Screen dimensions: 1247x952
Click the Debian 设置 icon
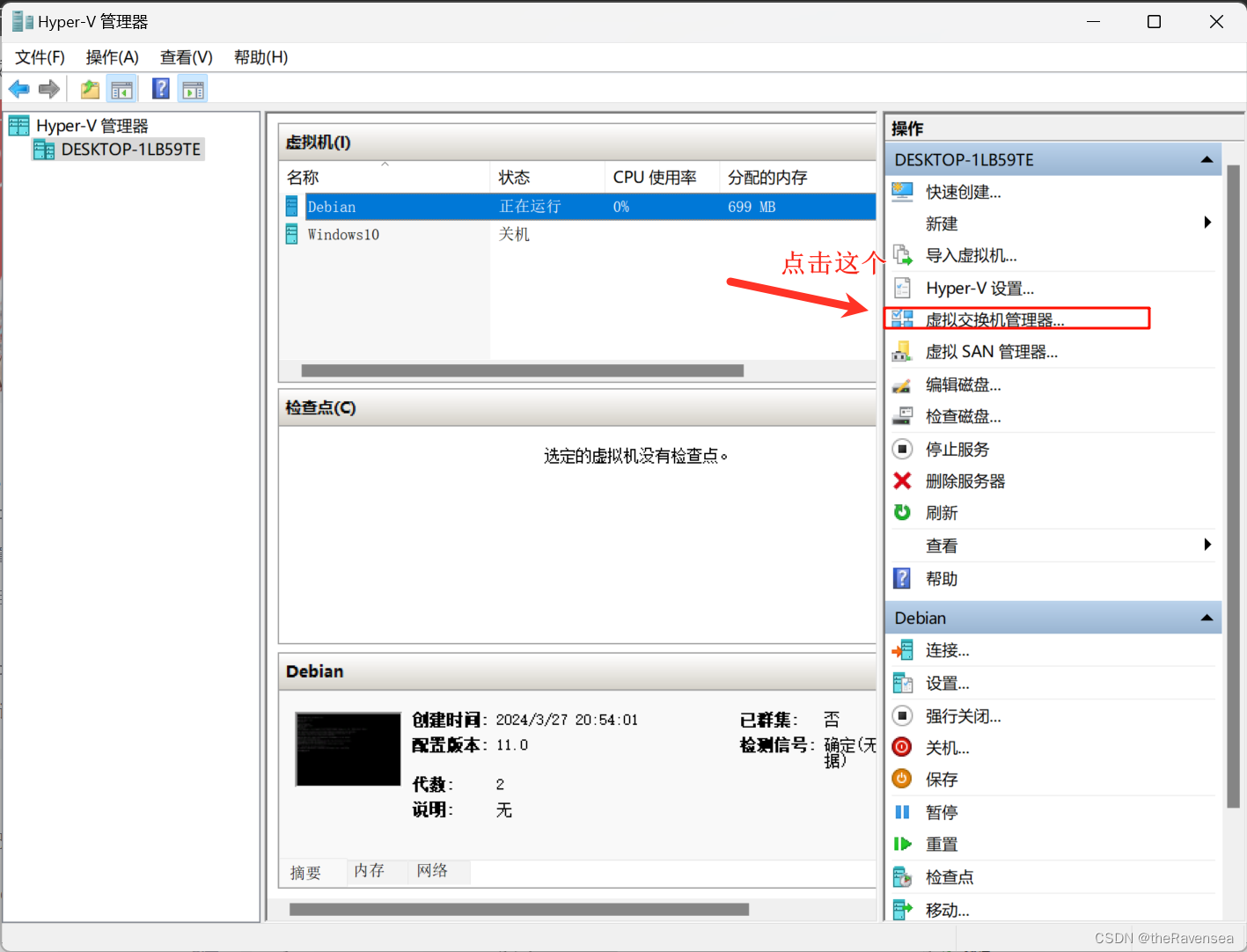(902, 683)
